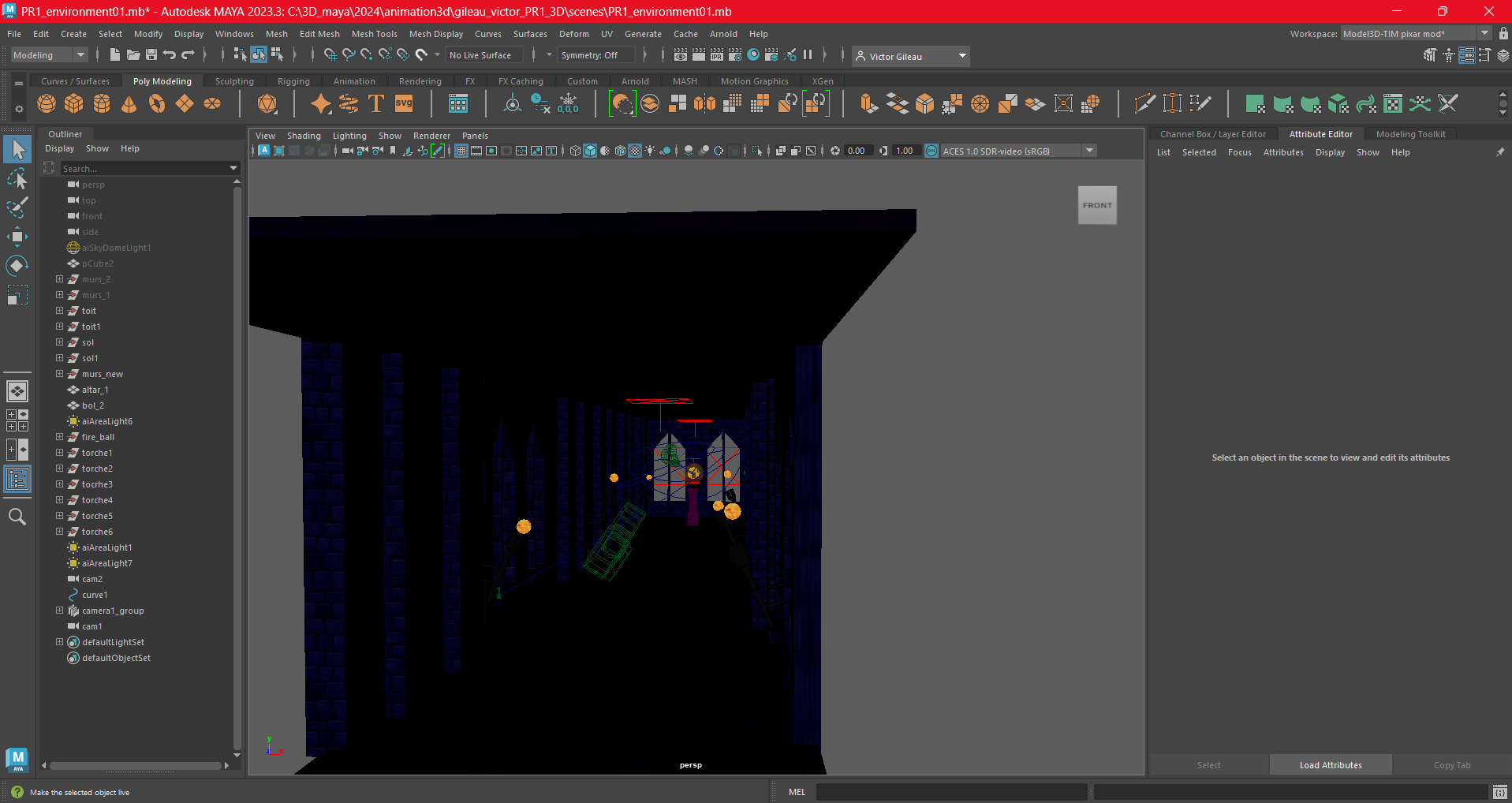Viewport: 1512px width, 803px height.
Task: Select the Lasso tool in the toolbox
Action: click(x=17, y=178)
